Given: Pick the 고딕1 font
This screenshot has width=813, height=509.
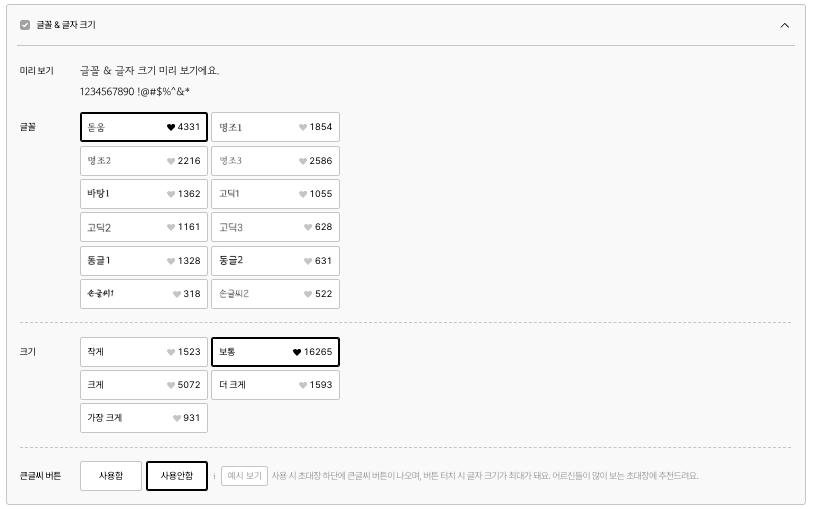Looking at the screenshot, I should click(x=275, y=194).
